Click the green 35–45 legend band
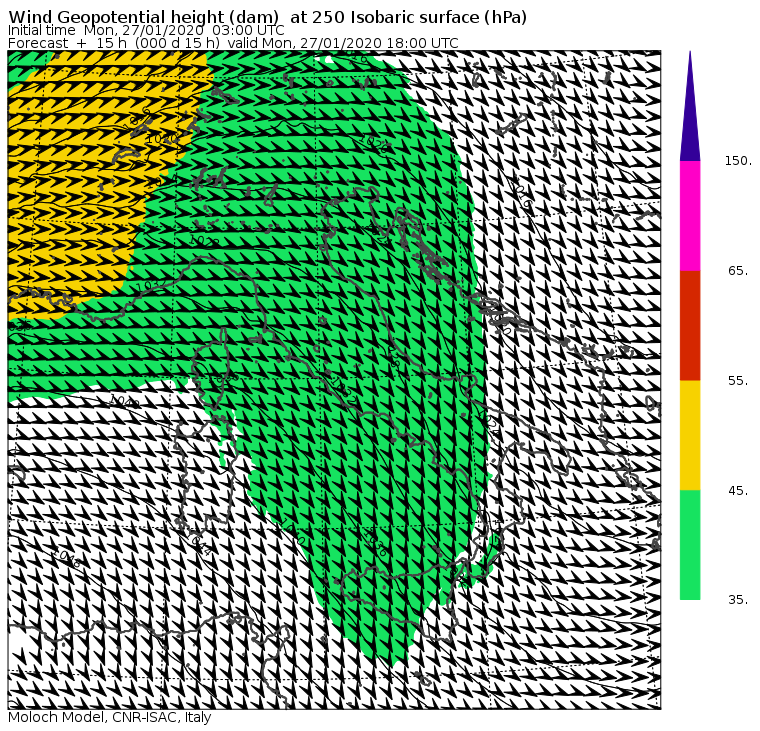This screenshot has height=731, width=760. coord(690,545)
